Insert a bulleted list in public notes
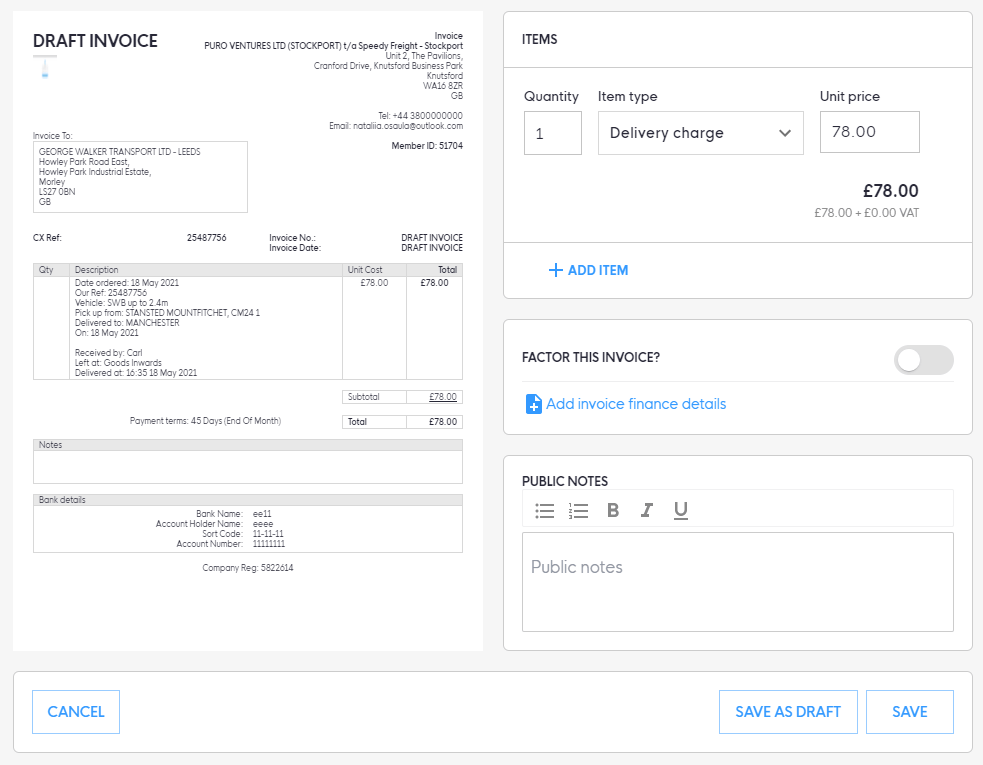The width and height of the screenshot is (983, 765). point(544,510)
